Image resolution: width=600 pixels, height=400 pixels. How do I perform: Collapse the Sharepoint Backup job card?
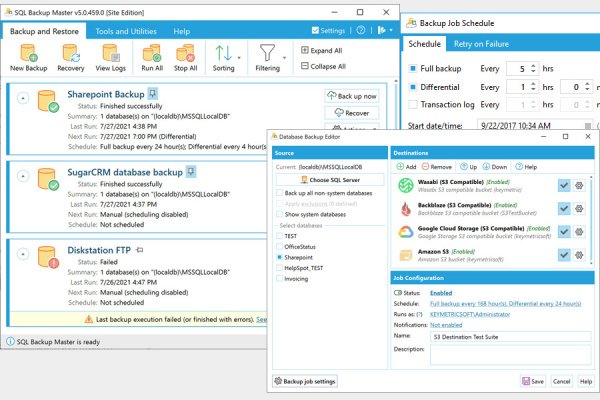(23, 98)
